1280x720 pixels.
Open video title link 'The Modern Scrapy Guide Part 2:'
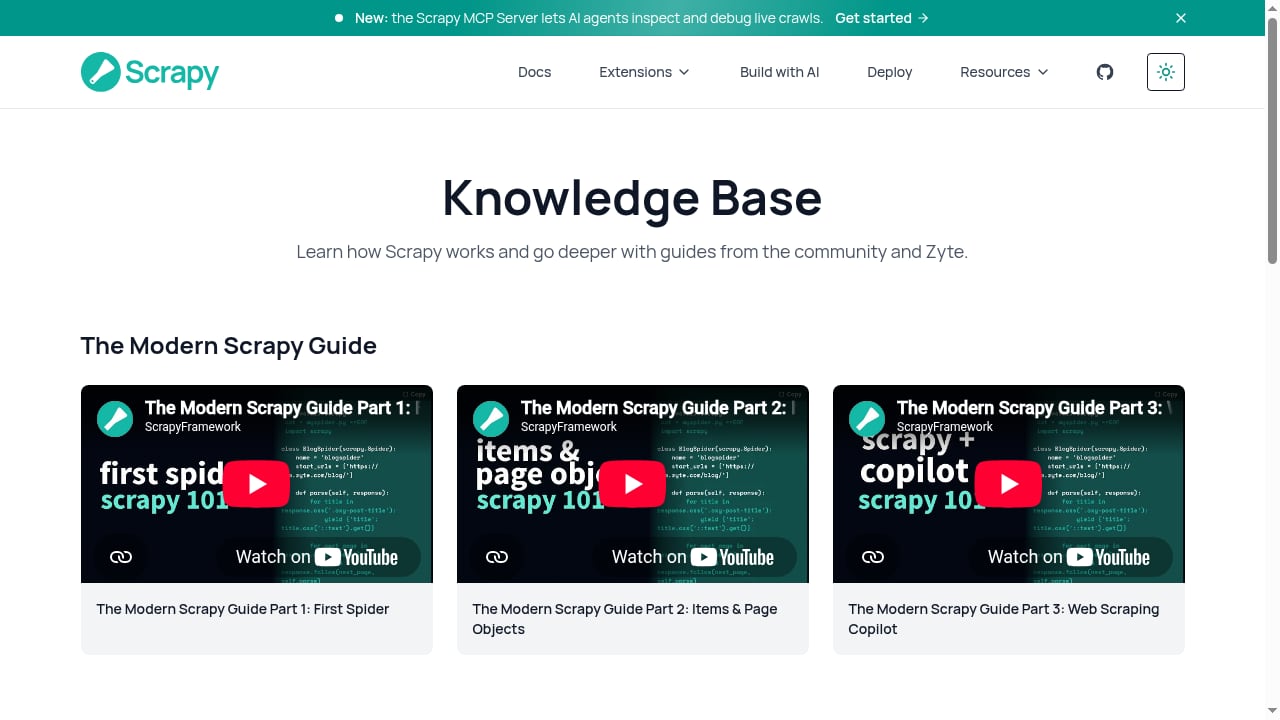[x=659, y=408]
